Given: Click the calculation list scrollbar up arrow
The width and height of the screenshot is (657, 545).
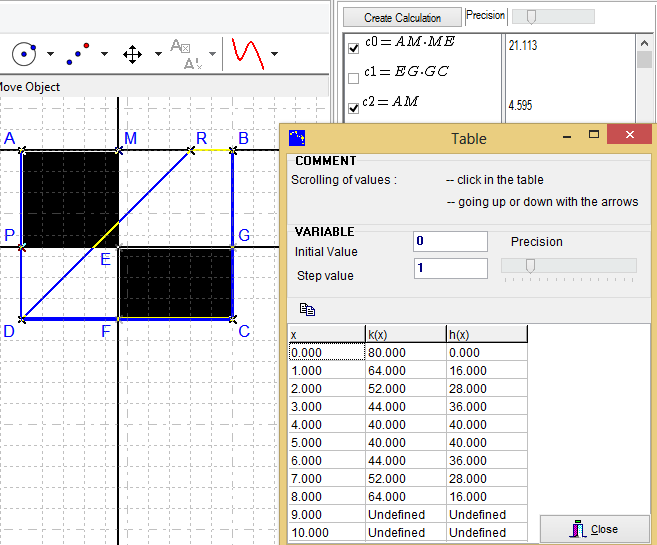Looking at the screenshot, I should pyautogui.click(x=644, y=43).
